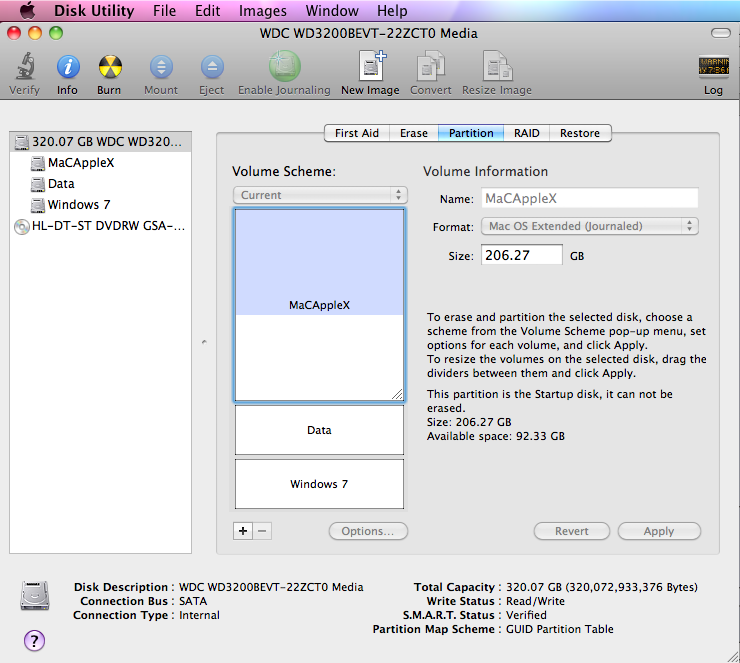Click Connection Bus 'SATA' value
The width and height of the screenshot is (740, 663).
pos(193,601)
